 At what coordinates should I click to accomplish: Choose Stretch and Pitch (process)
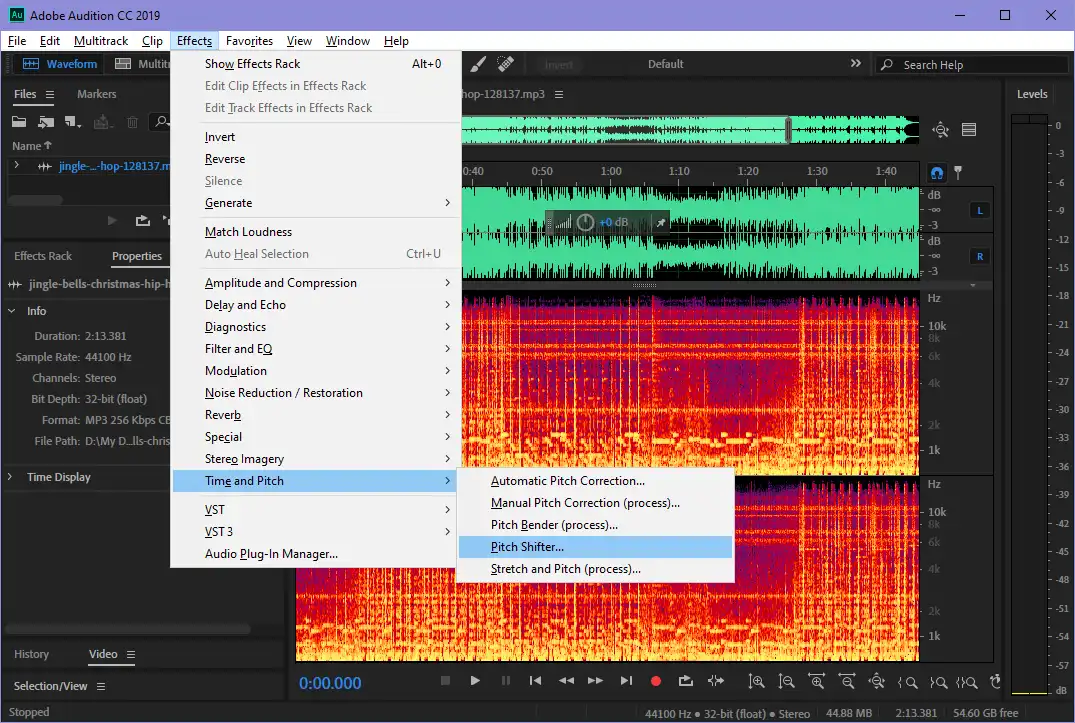tap(595, 569)
